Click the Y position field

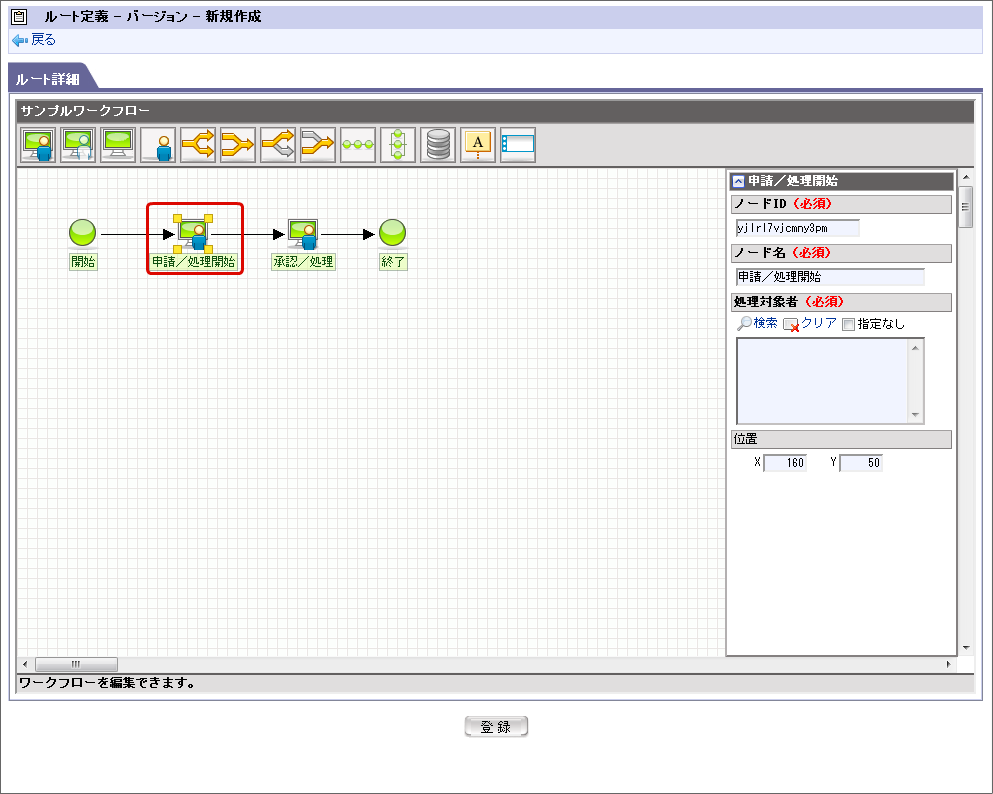pos(861,463)
